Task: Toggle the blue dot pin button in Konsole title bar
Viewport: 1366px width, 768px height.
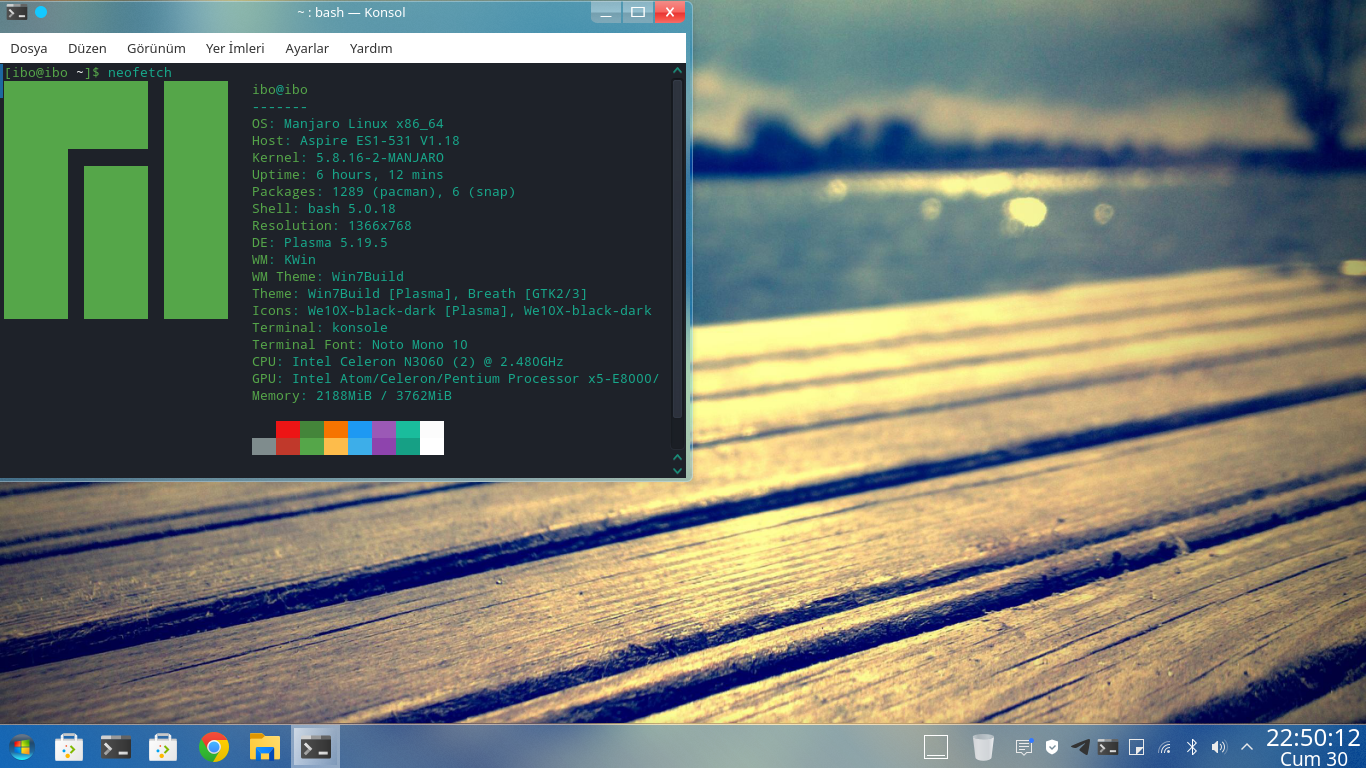Action: coord(41,13)
